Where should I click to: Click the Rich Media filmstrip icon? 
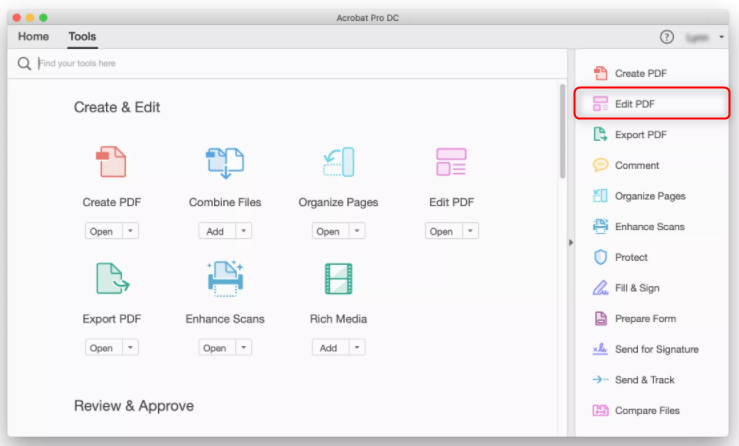338,279
